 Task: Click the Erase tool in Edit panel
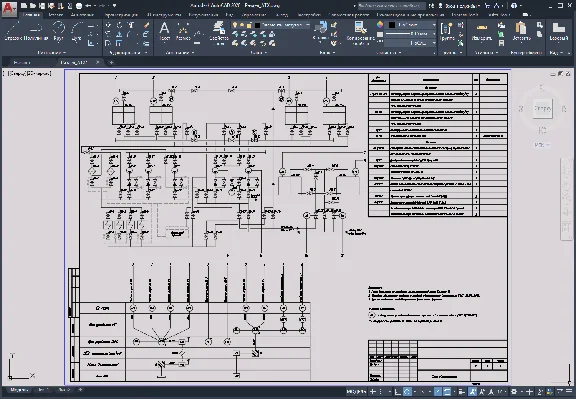point(146,25)
